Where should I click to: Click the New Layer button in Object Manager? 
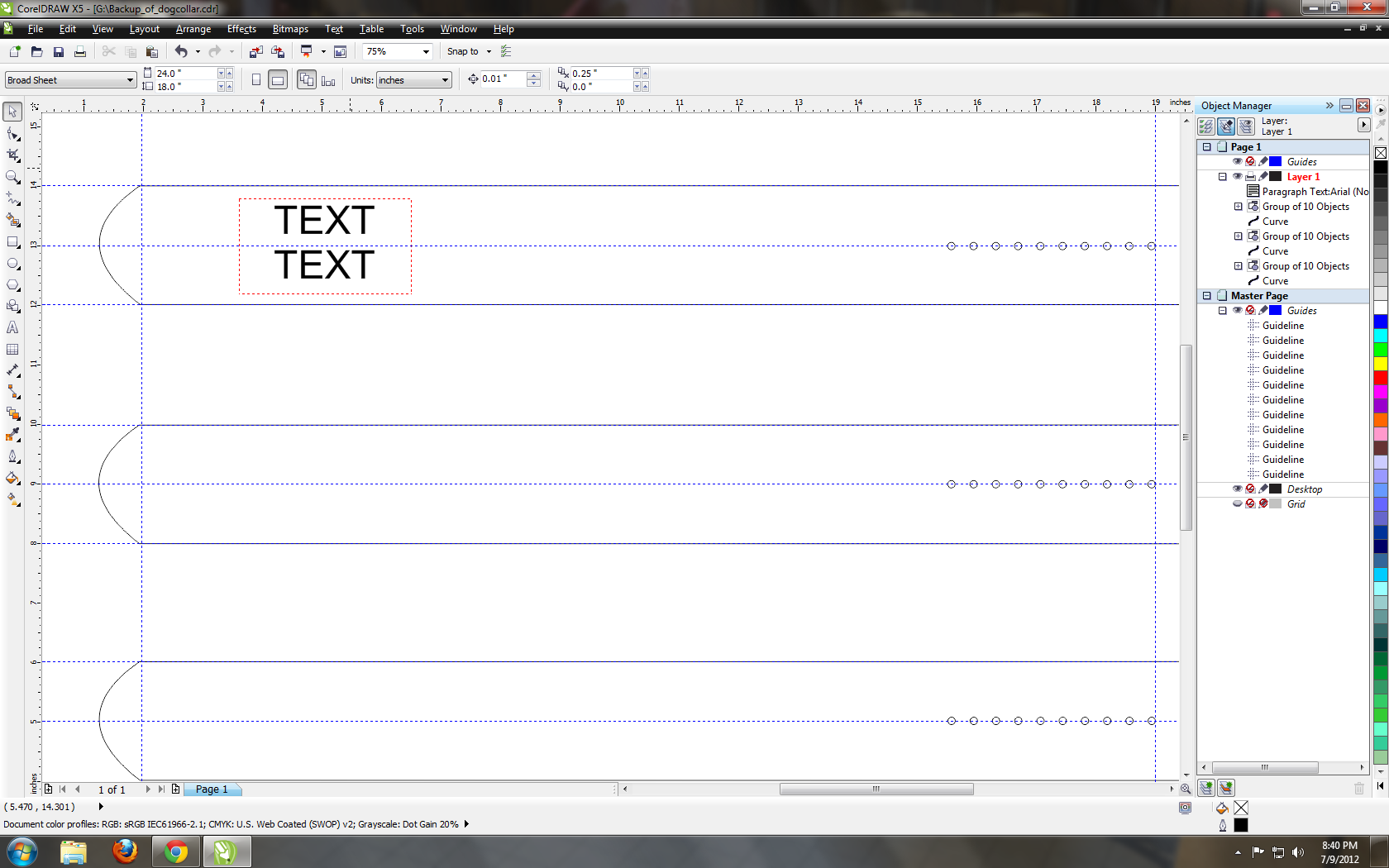tap(1206, 789)
